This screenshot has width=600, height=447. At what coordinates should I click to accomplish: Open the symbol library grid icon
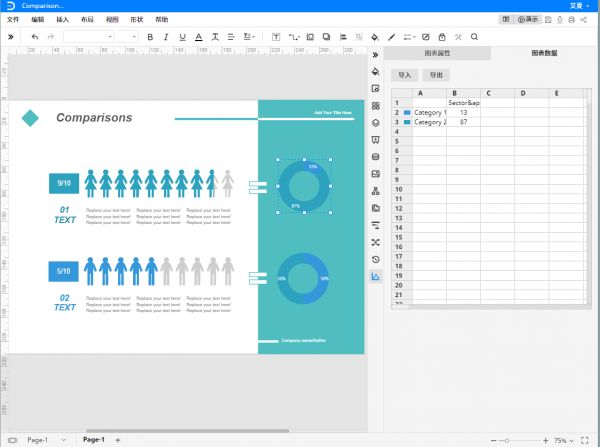tap(375, 106)
